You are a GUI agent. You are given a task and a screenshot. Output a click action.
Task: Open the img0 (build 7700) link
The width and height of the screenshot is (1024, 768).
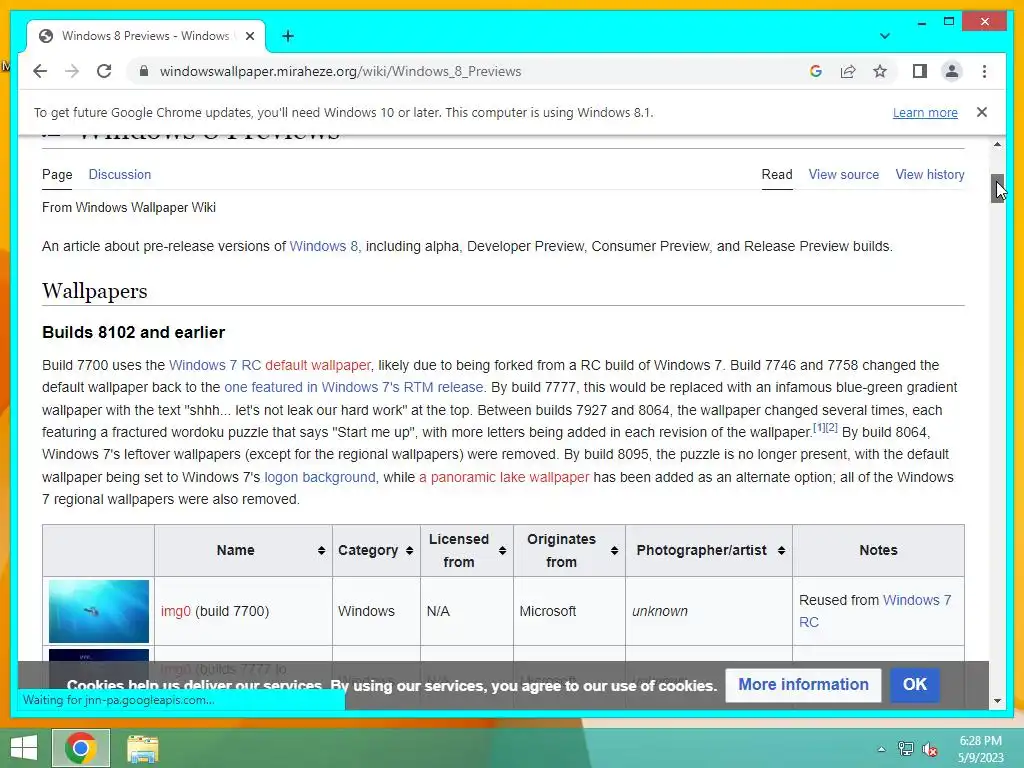tap(176, 611)
